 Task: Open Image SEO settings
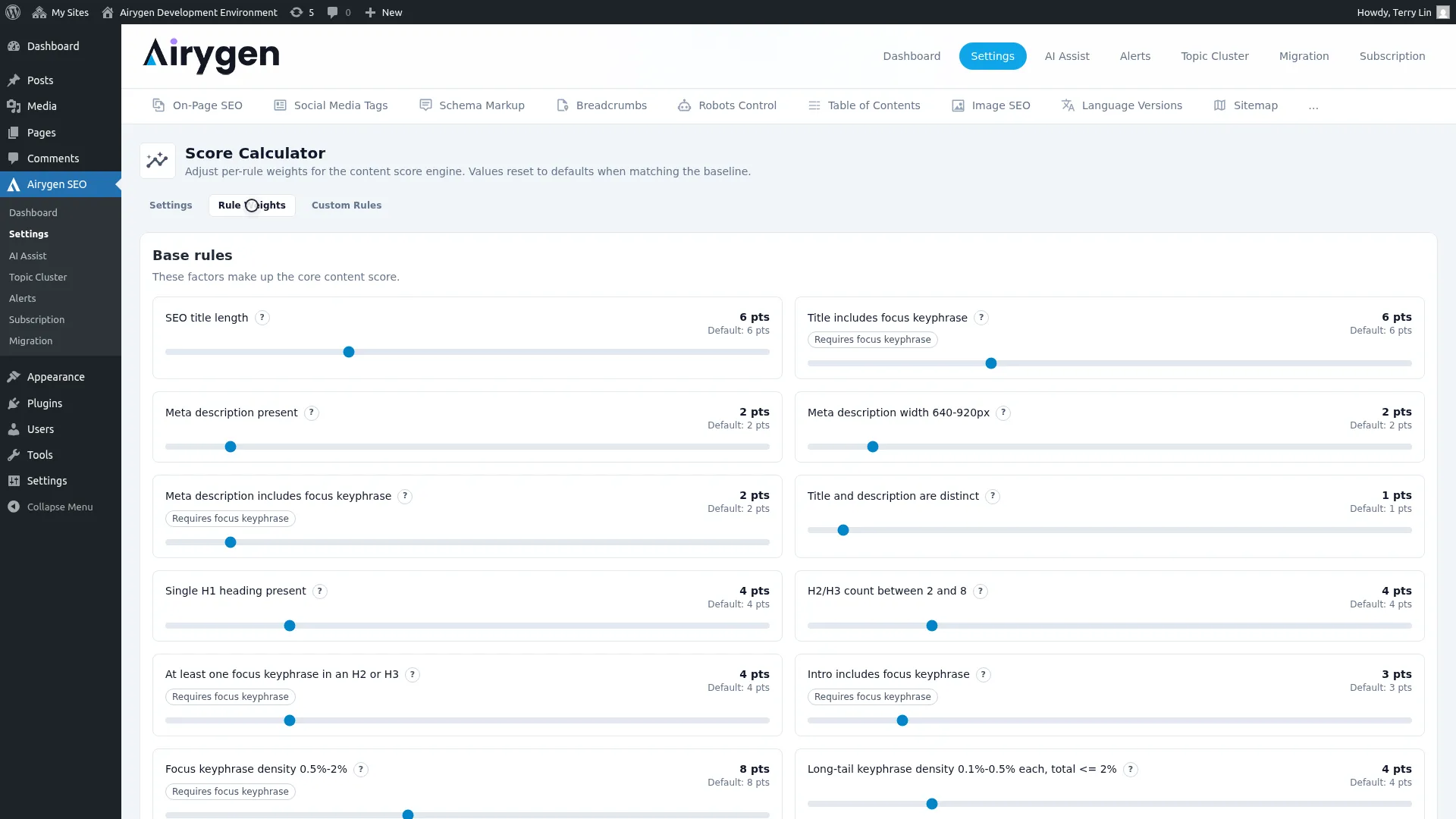coord(991,105)
